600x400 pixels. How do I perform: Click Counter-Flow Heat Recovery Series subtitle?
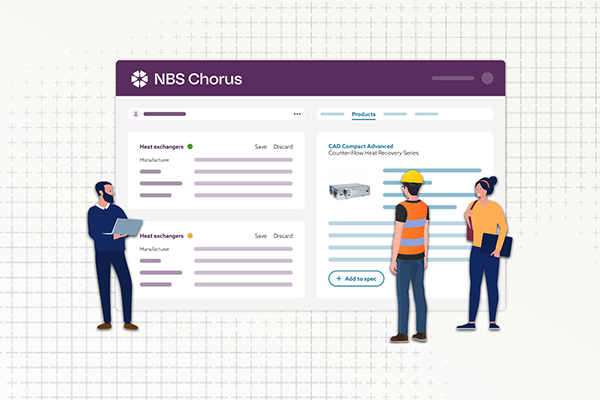pyautogui.click(x=373, y=153)
